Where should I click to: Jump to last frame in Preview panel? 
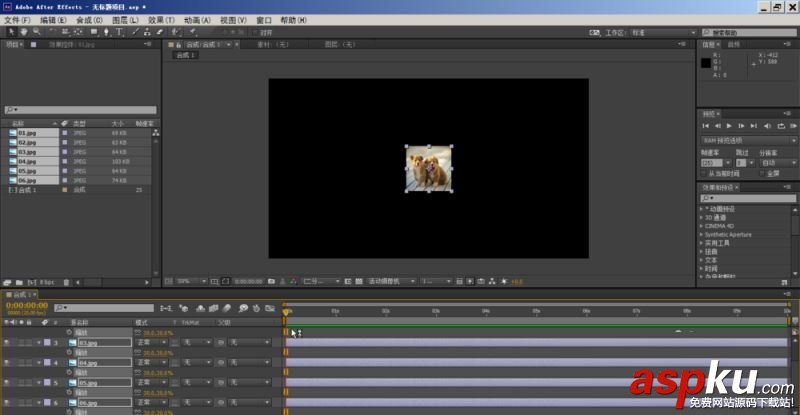pos(754,126)
